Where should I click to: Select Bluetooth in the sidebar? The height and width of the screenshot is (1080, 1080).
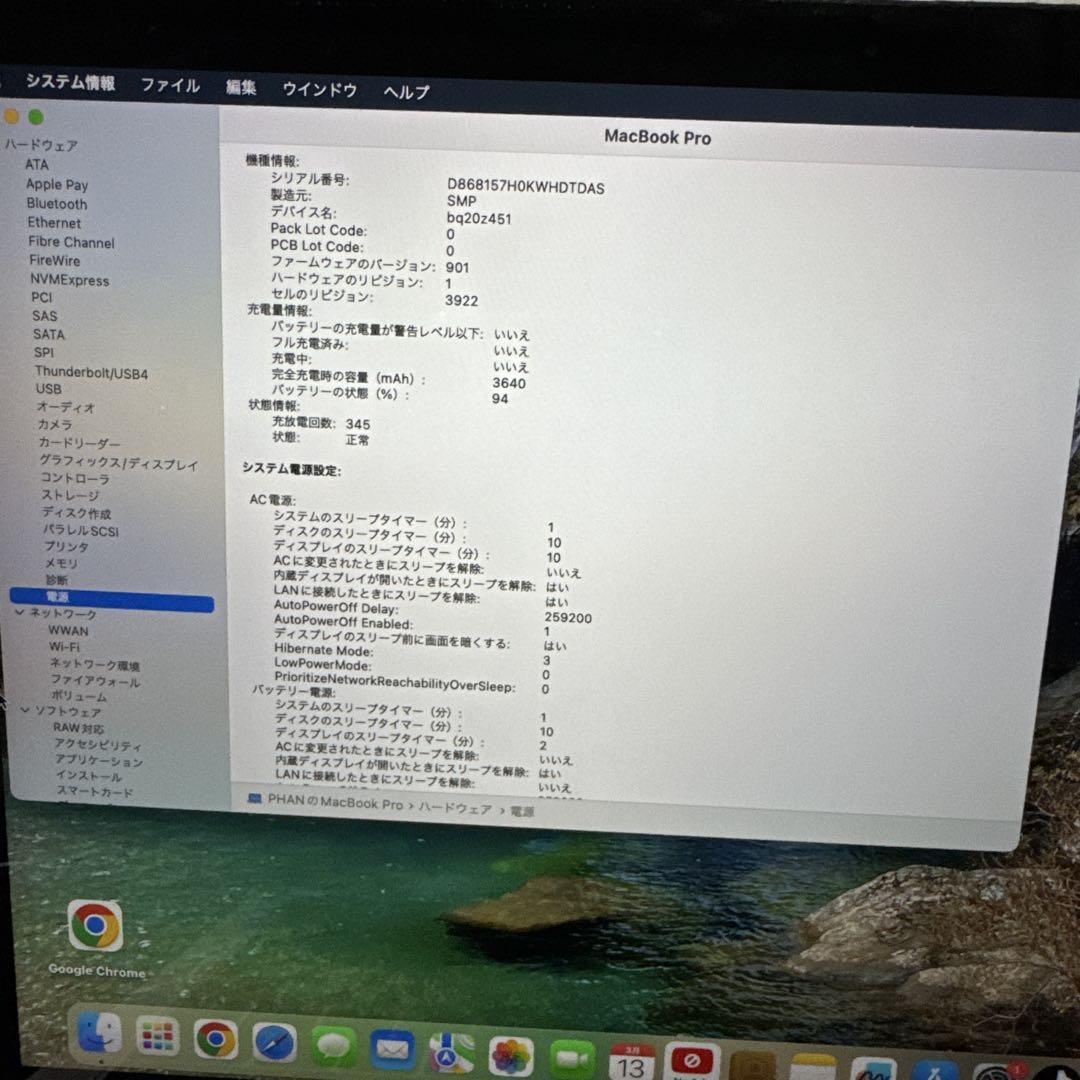coord(57,204)
